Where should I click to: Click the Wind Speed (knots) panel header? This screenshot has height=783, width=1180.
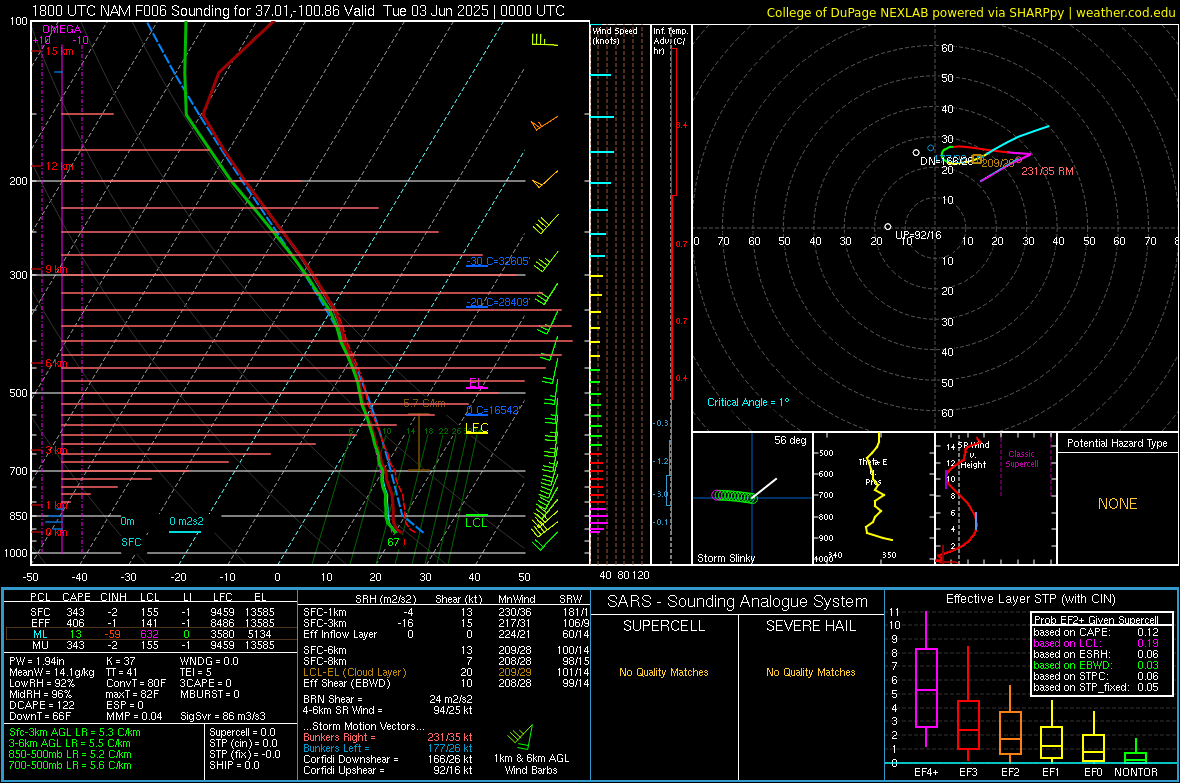tap(615, 35)
